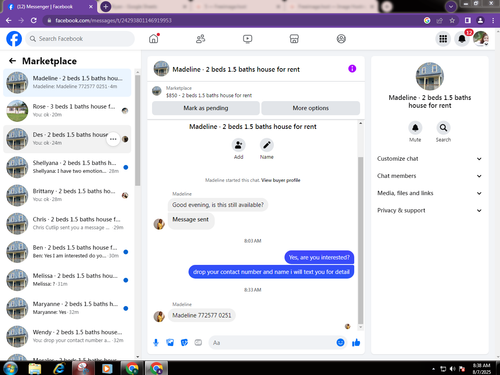
Task: Go to the Home feed icon
Action: tap(154, 39)
